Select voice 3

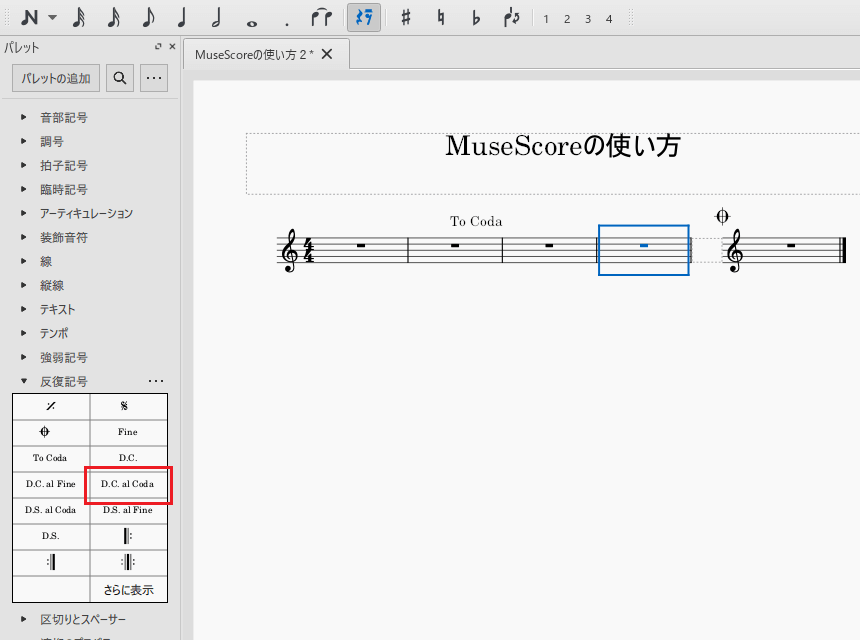coord(587,19)
